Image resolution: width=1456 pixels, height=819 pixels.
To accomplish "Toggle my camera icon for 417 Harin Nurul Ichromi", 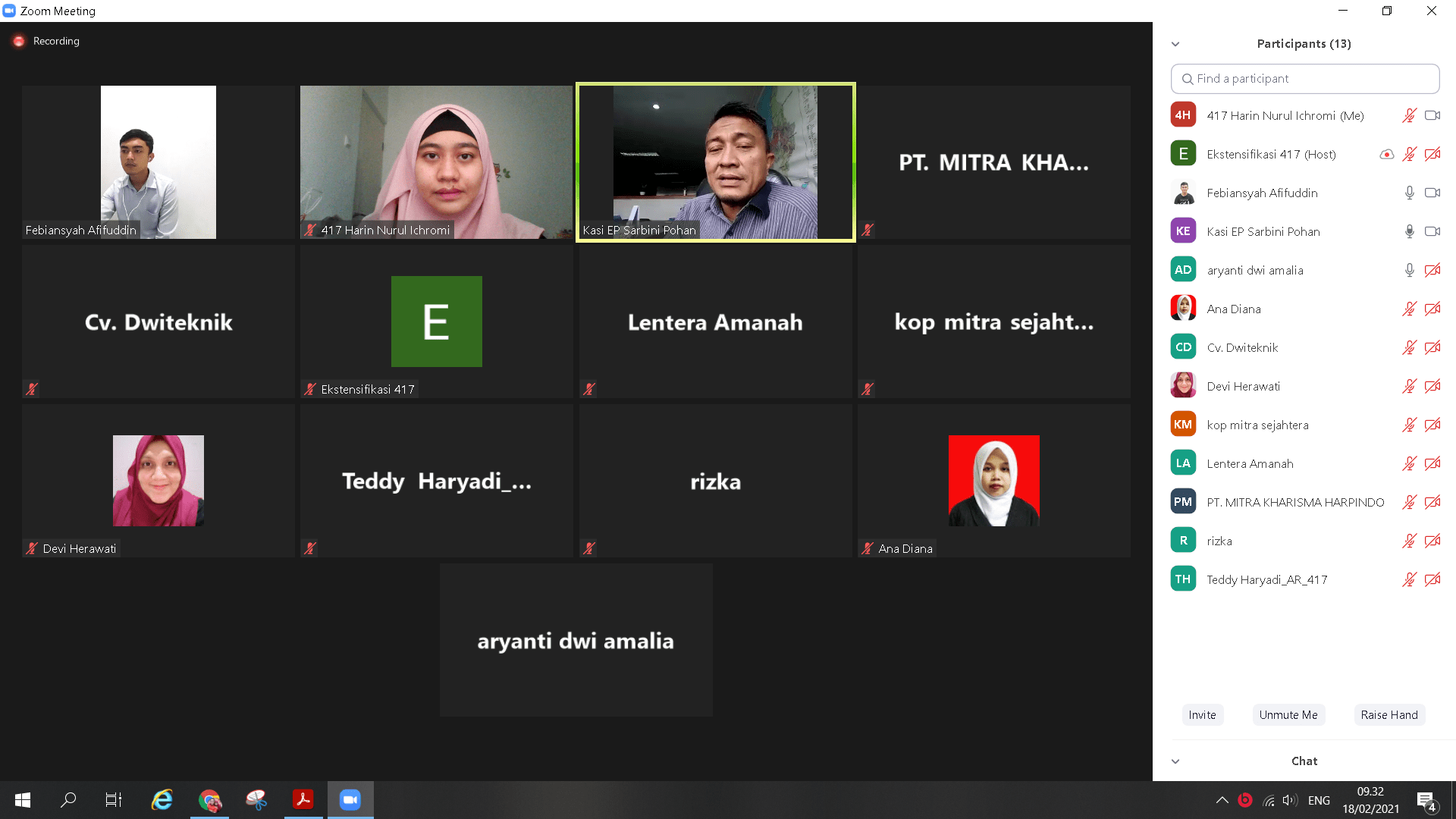I will pos(1432,115).
